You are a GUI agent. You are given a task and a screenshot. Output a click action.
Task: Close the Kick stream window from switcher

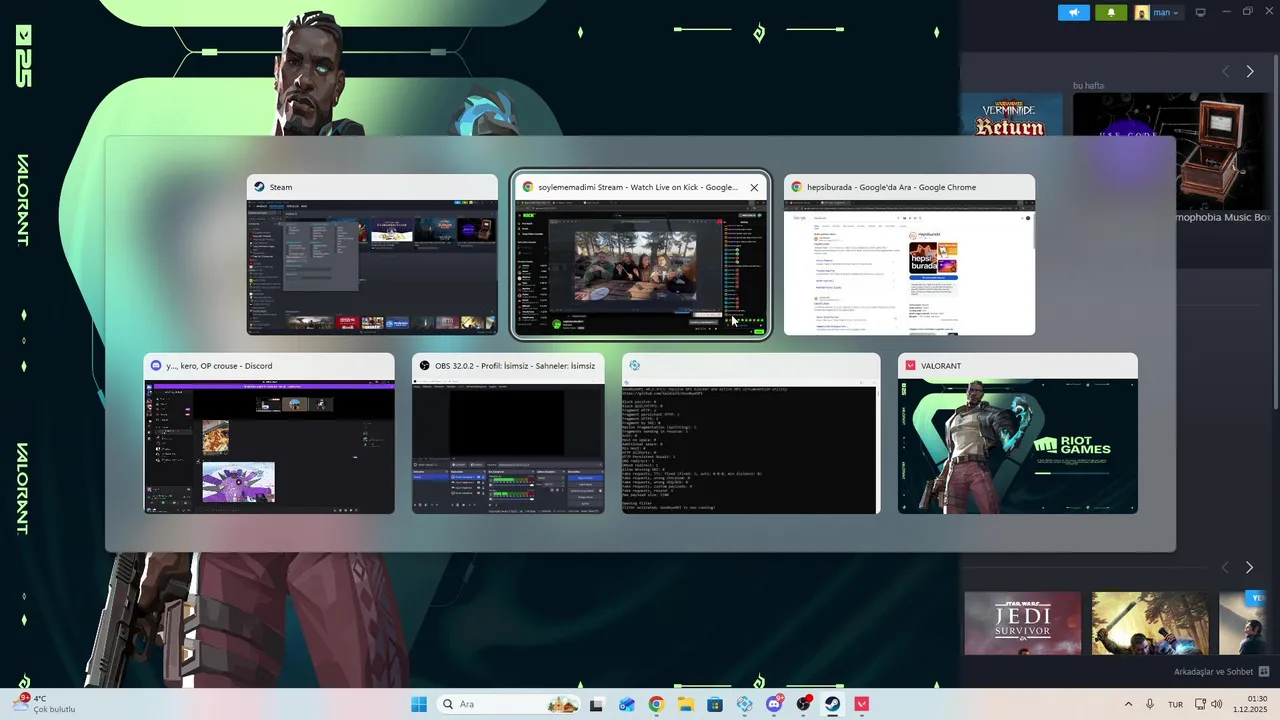pos(754,187)
